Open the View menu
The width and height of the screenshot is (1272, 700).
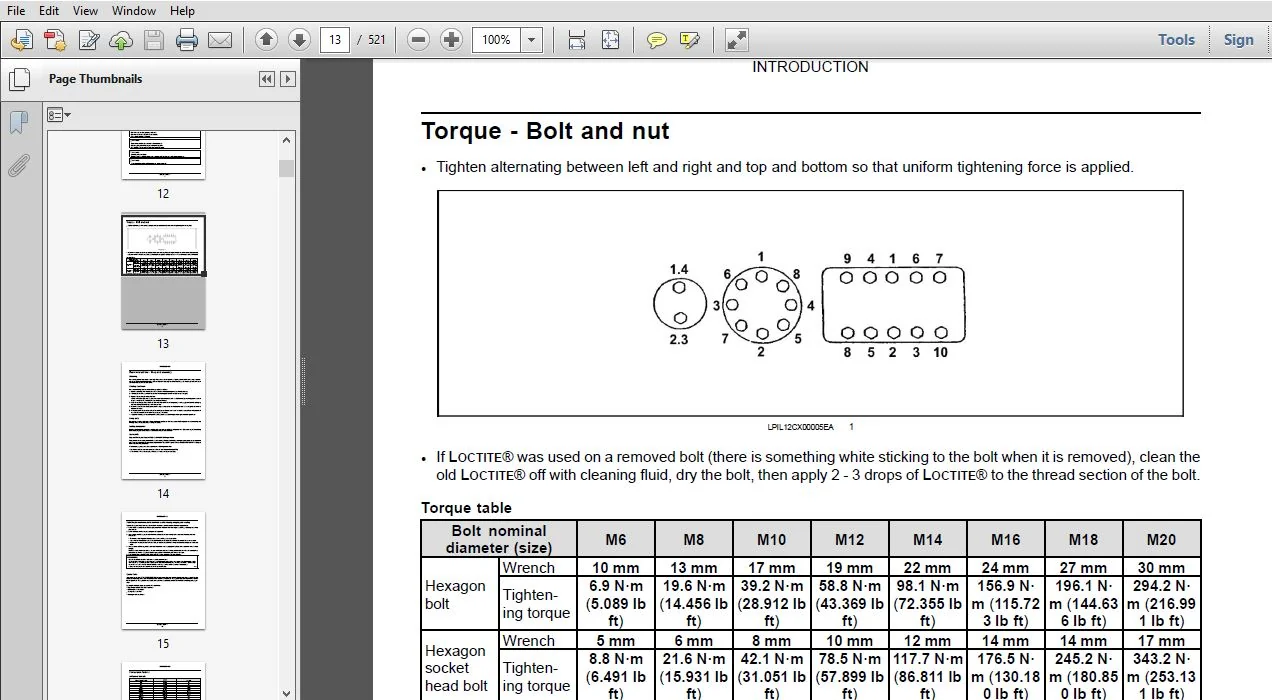[86, 11]
